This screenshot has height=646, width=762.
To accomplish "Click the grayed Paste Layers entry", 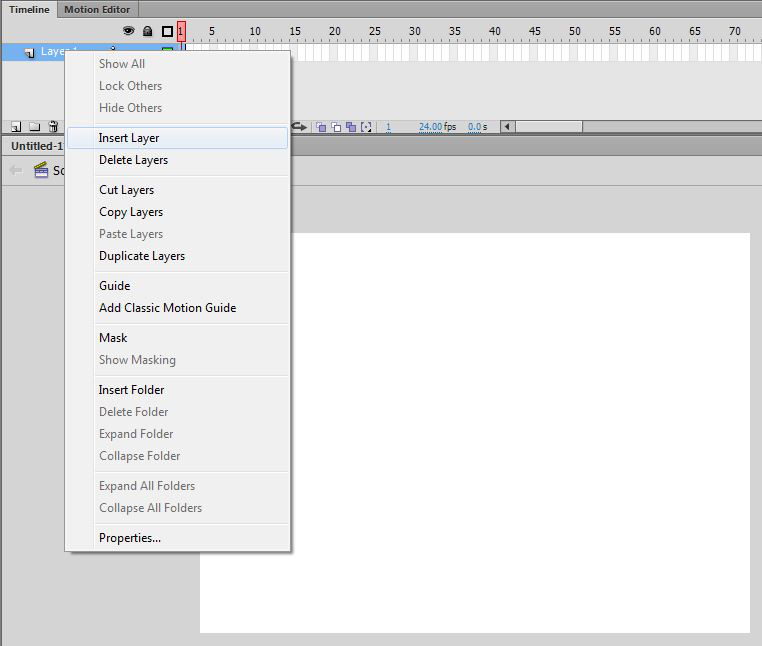I will pyautogui.click(x=177, y=234).
